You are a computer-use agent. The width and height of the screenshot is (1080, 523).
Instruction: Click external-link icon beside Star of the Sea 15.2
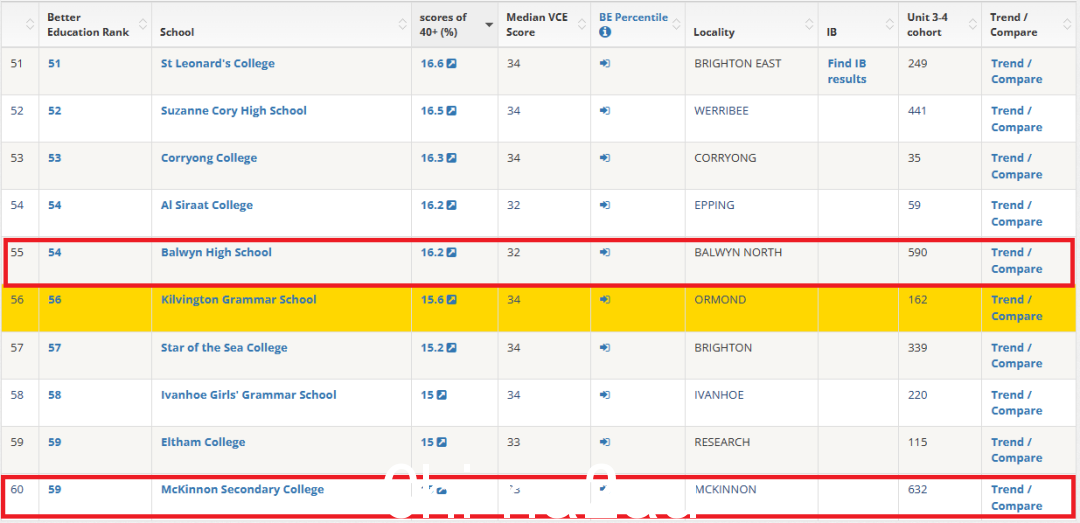451,347
